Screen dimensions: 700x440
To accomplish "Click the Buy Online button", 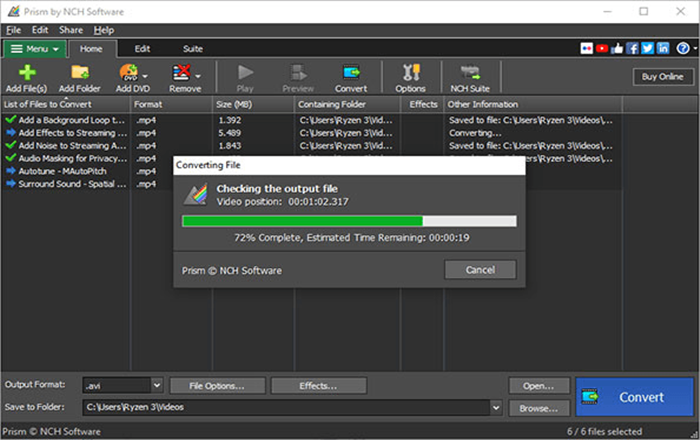I will [x=663, y=77].
